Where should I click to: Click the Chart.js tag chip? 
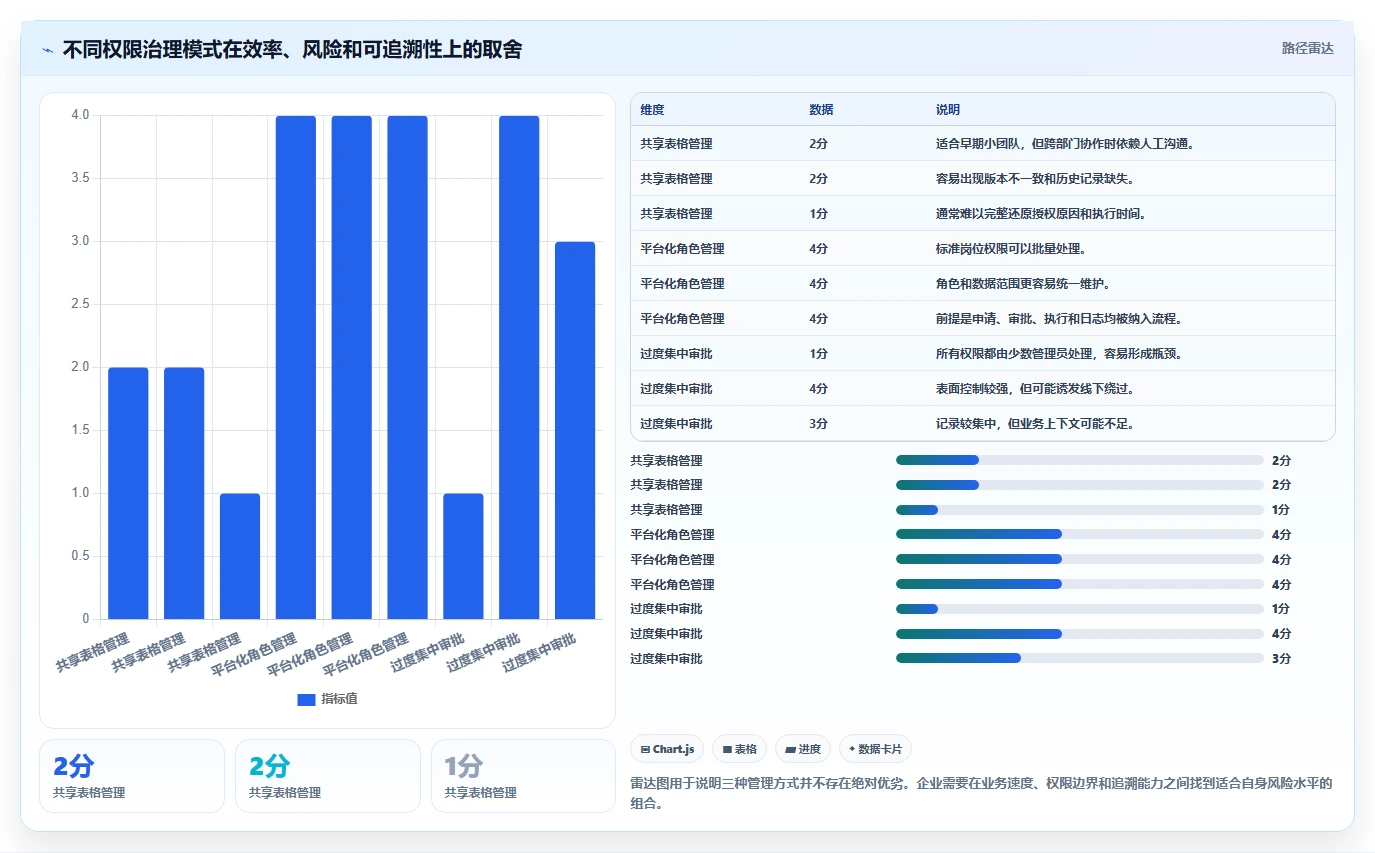667,749
